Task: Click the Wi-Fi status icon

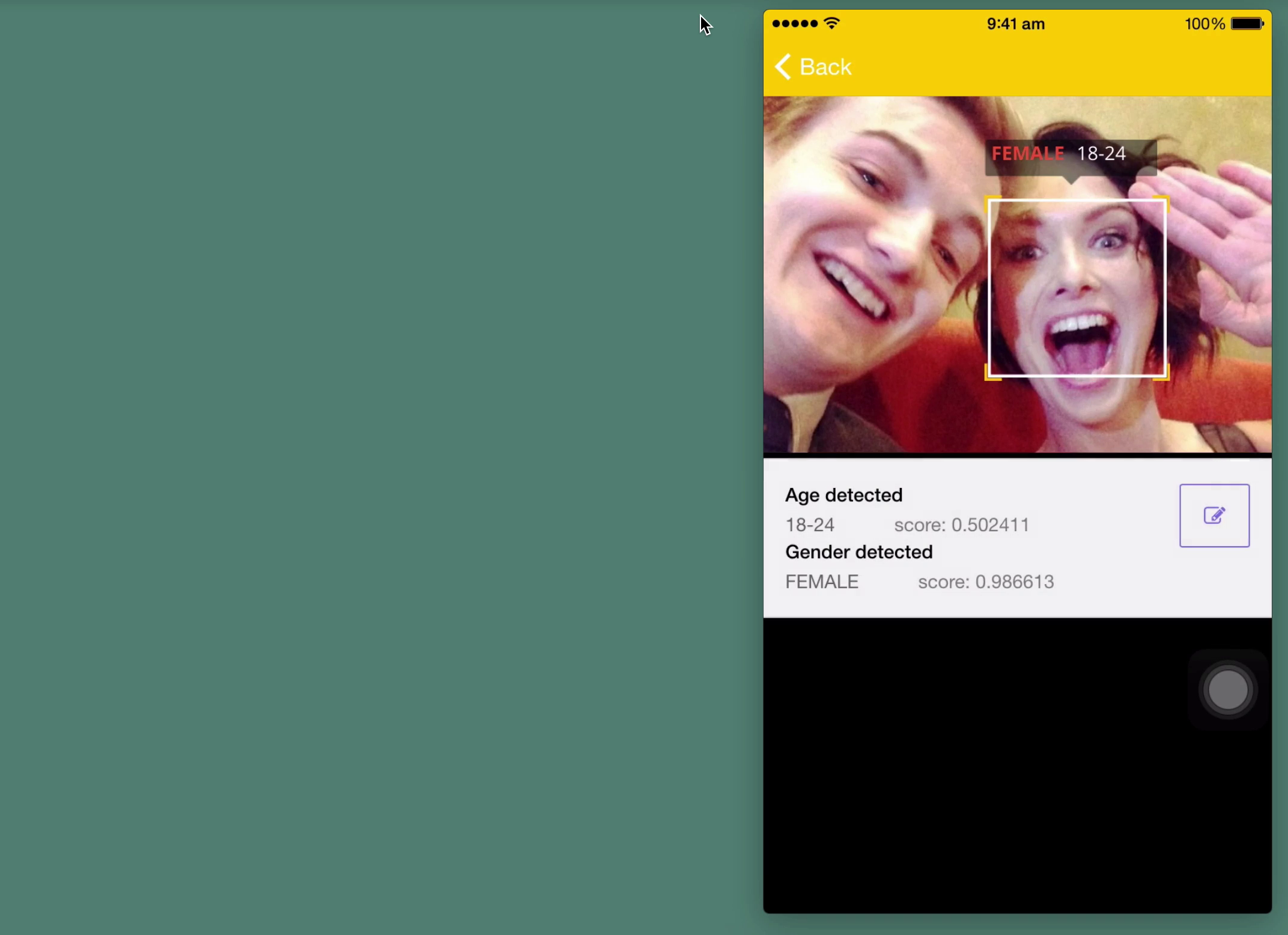Action: (832, 23)
